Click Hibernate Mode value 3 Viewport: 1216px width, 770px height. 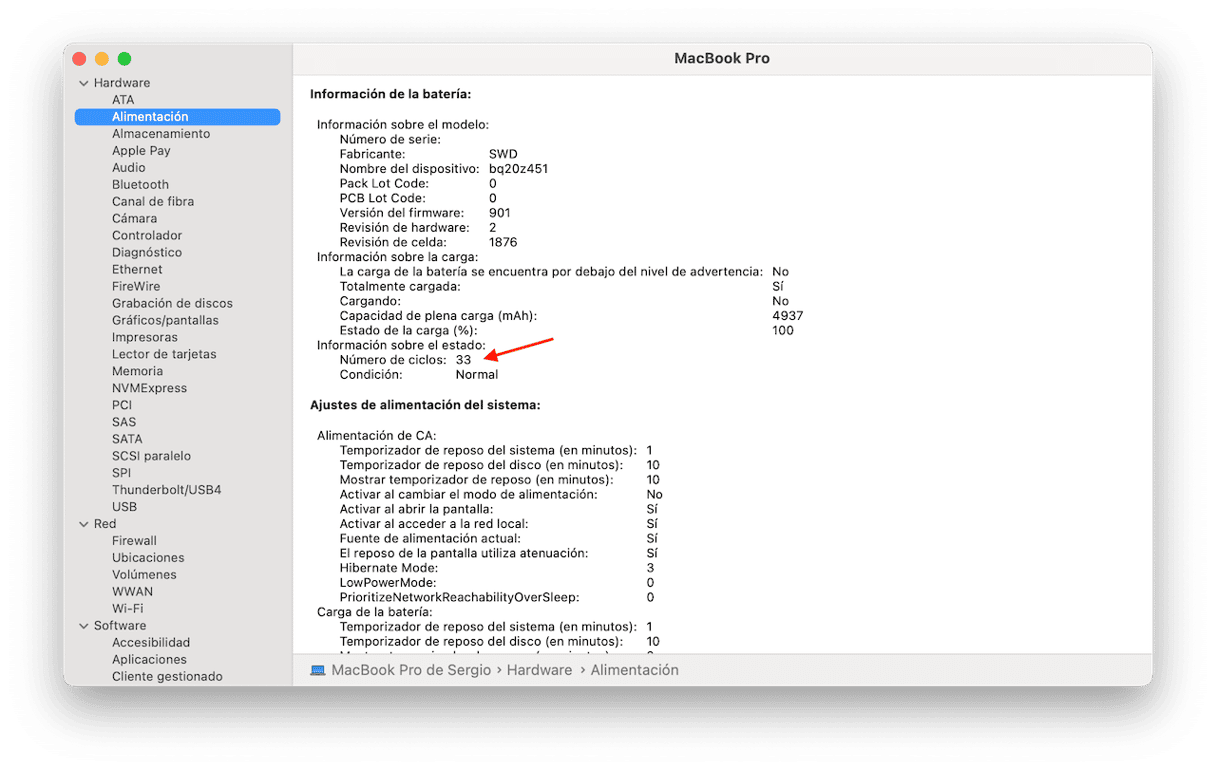click(x=650, y=568)
